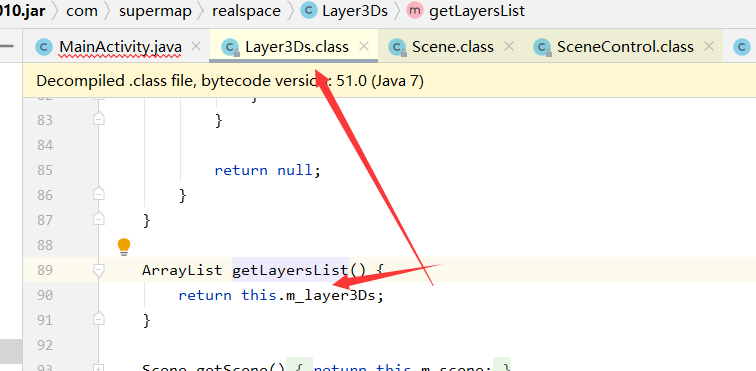Collapse the fold marker on line 83
This screenshot has height=371, width=756.
99,119
